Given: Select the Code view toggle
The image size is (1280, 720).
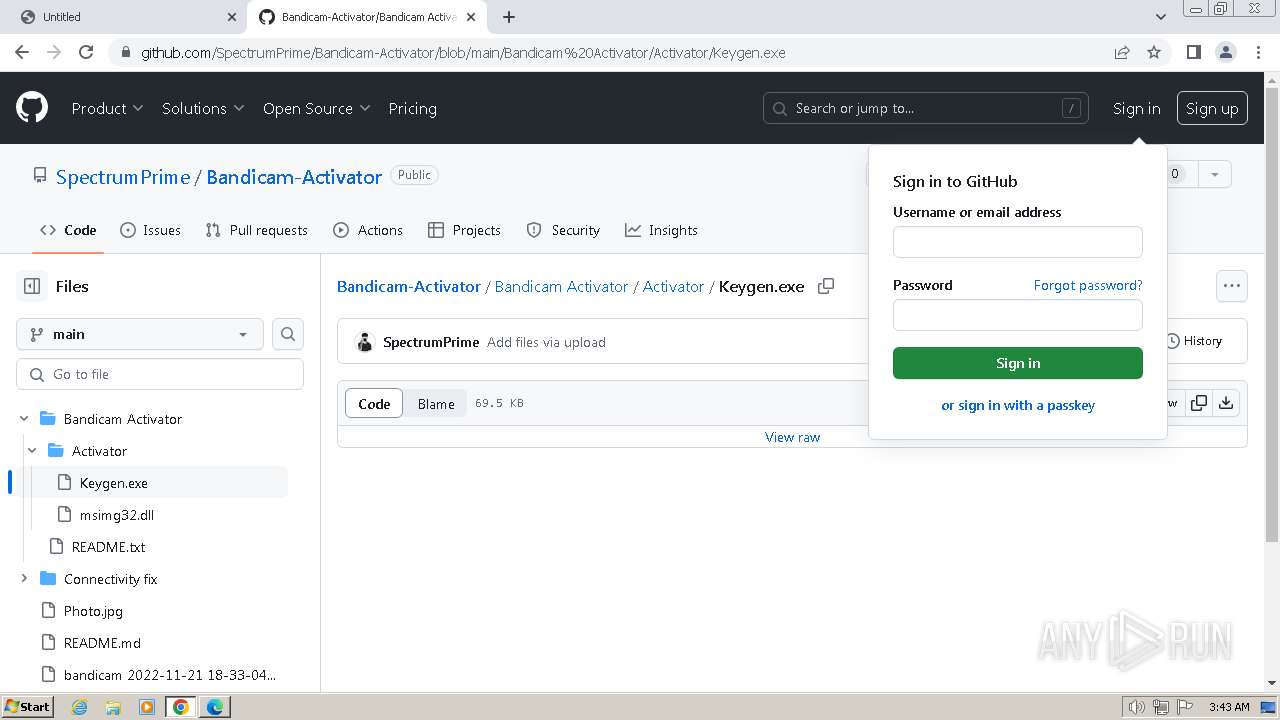Looking at the screenshot, I should (x=374, y=403).
